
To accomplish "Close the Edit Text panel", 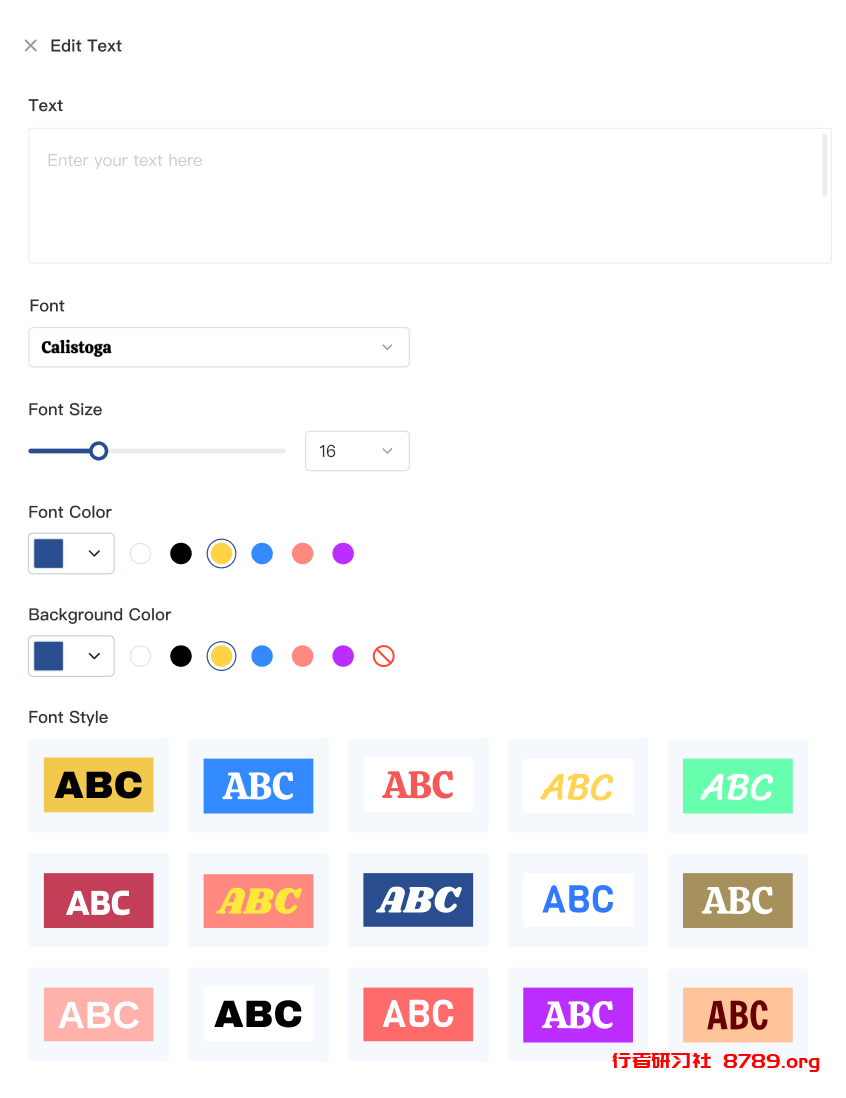I will [31, 46].
